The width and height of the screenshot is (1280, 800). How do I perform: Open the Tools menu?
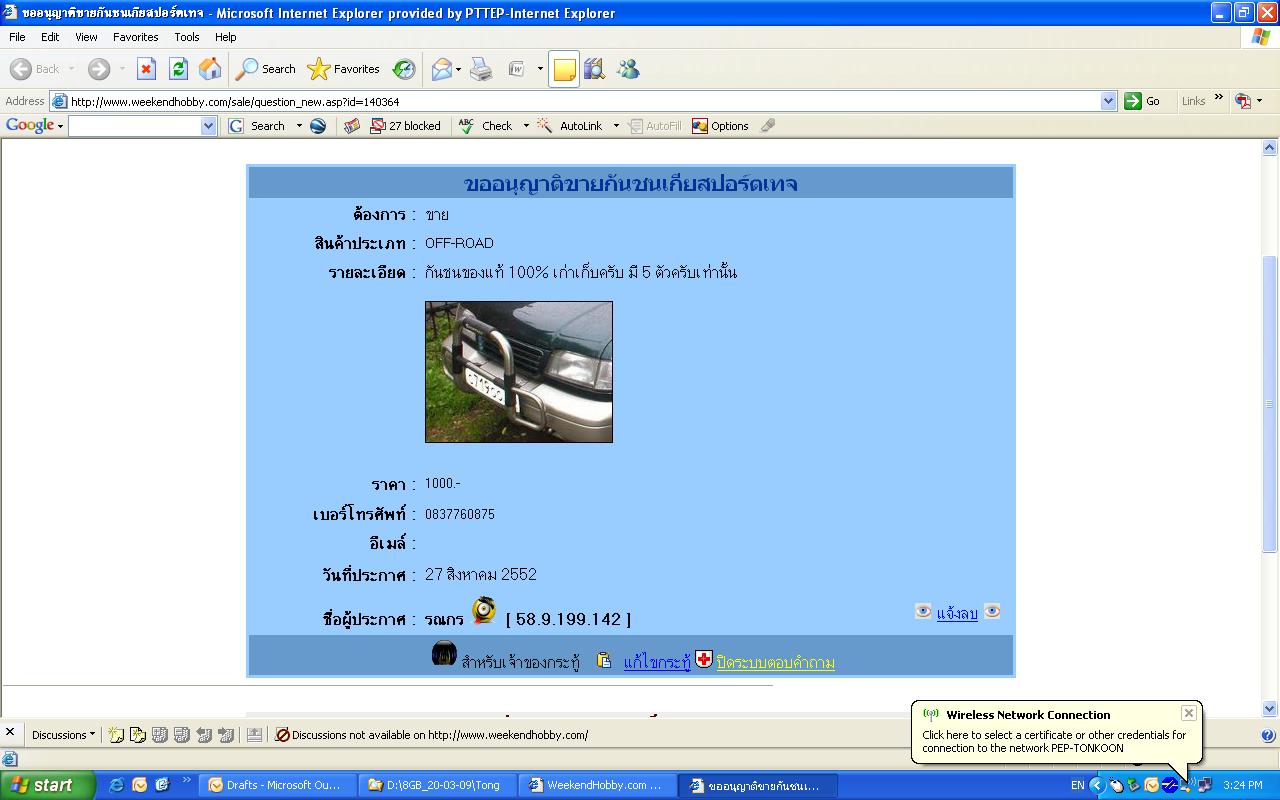point(187,37)
